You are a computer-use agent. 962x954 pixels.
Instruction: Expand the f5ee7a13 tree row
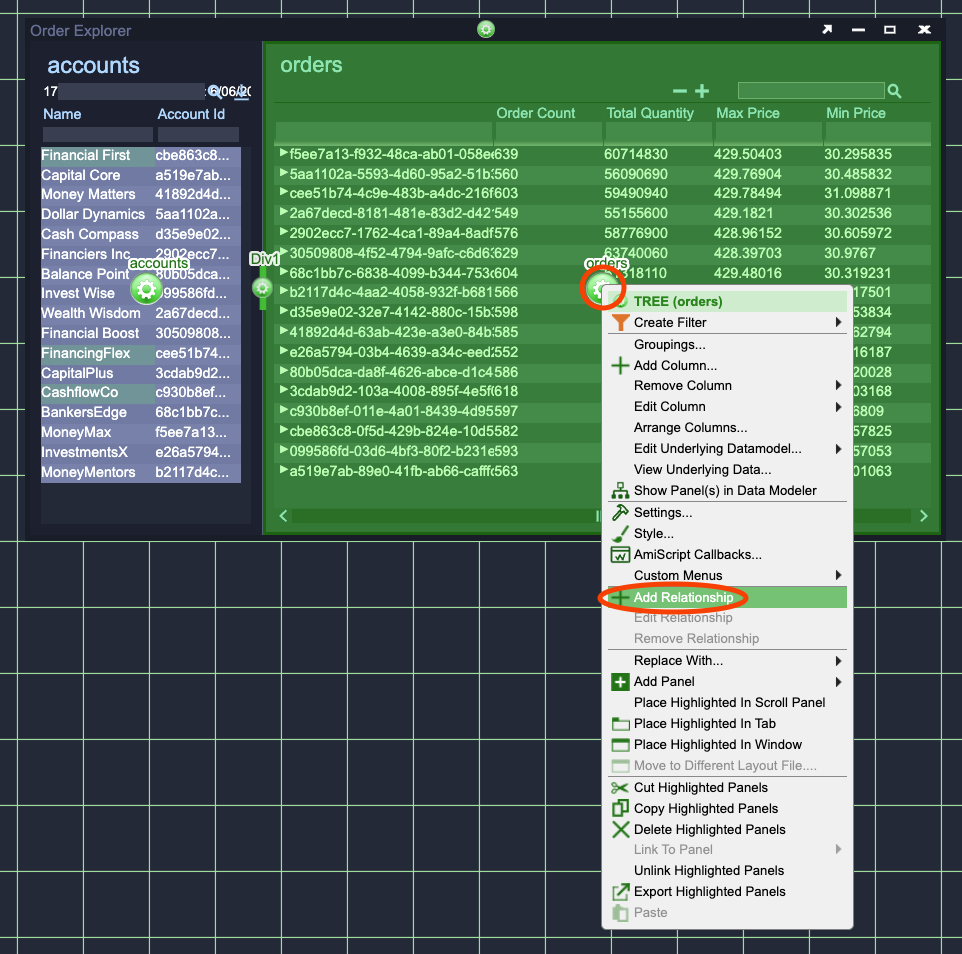coord(284,154)
